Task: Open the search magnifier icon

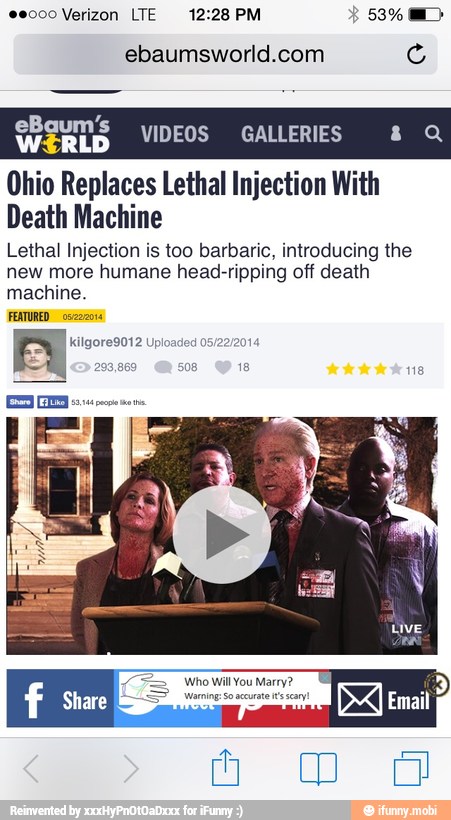Action: point(433,133)
